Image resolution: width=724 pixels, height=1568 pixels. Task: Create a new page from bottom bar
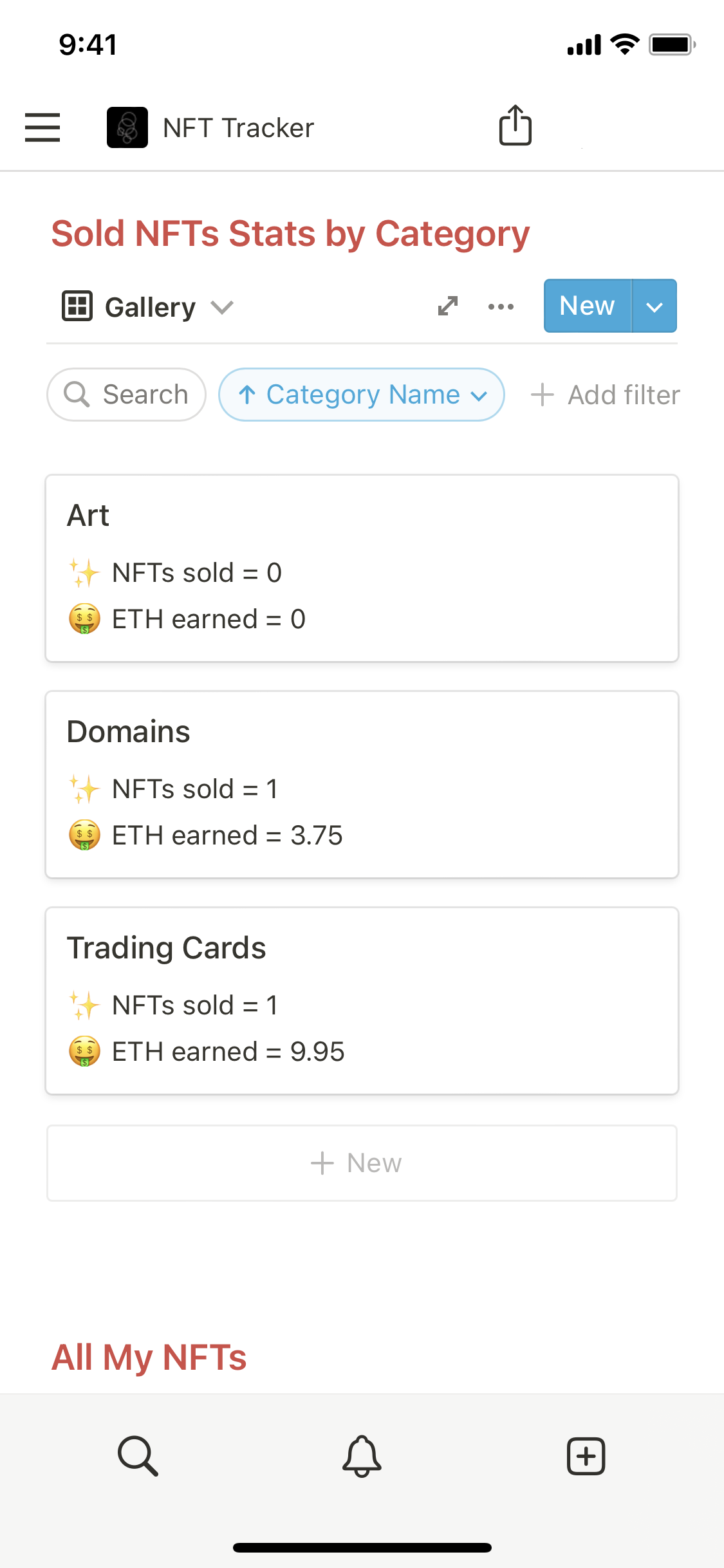click(x=586, y=1456)
